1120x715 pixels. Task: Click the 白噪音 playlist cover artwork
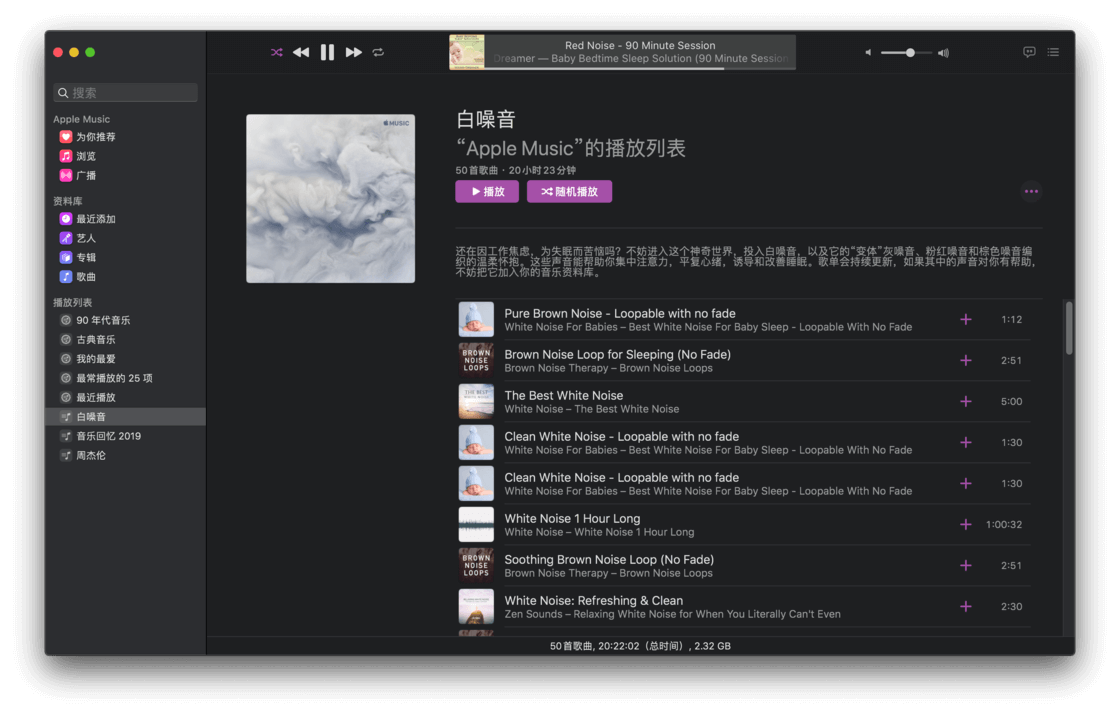(x=331, y=199)
